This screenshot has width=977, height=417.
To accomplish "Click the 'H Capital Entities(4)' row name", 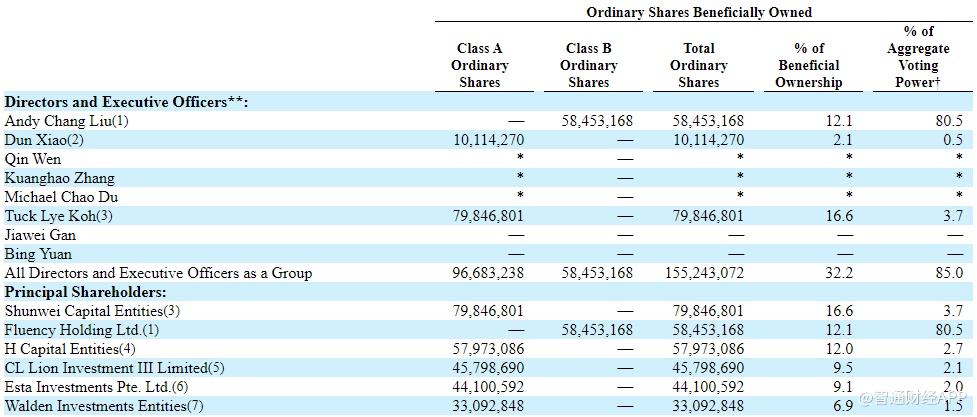I will click(70, 348).
